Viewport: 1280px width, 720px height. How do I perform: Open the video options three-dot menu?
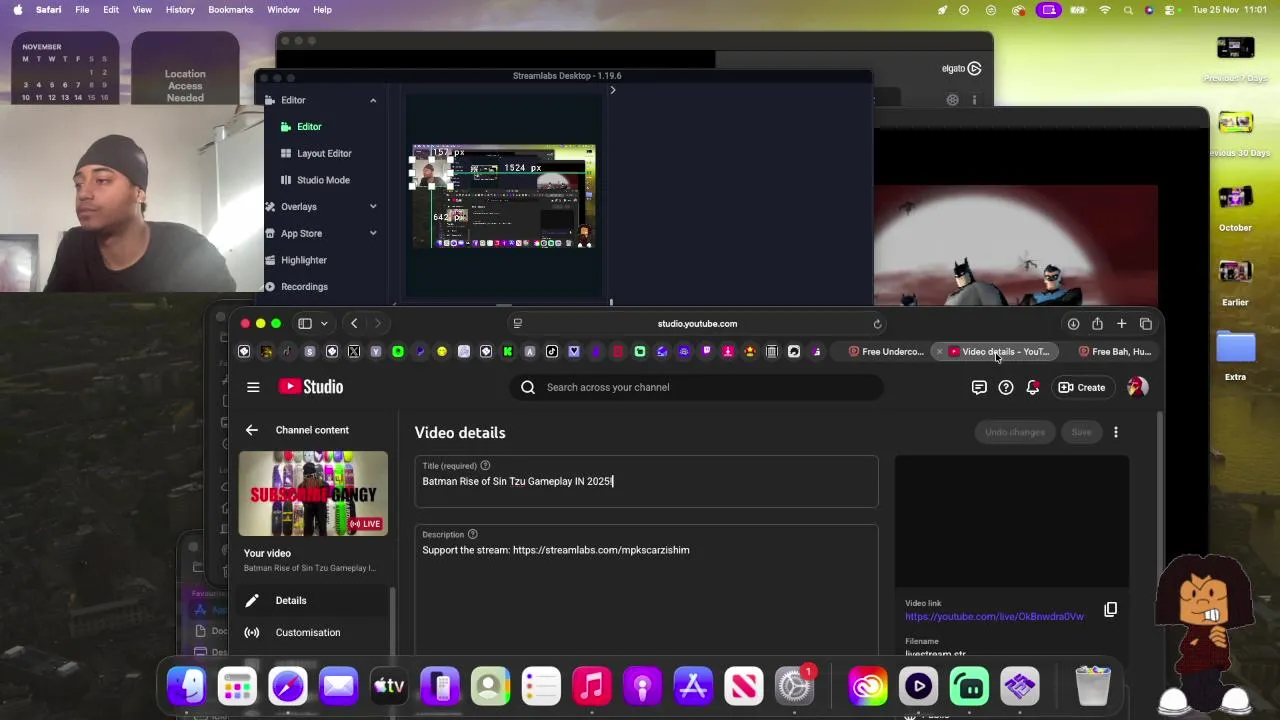point(1116,432)
